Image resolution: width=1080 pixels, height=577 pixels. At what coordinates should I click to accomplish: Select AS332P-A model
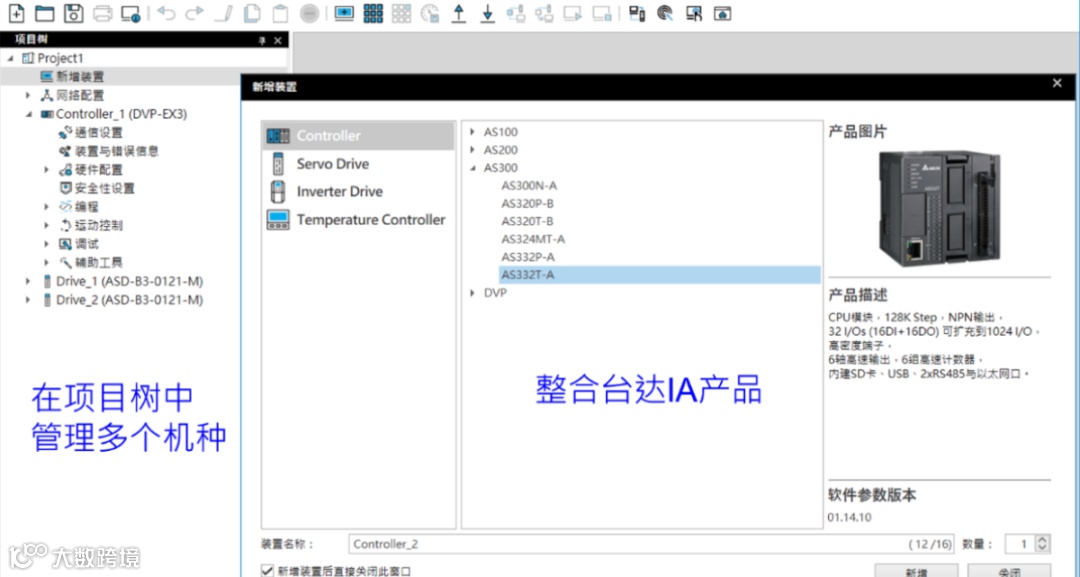tap(528, 257)
